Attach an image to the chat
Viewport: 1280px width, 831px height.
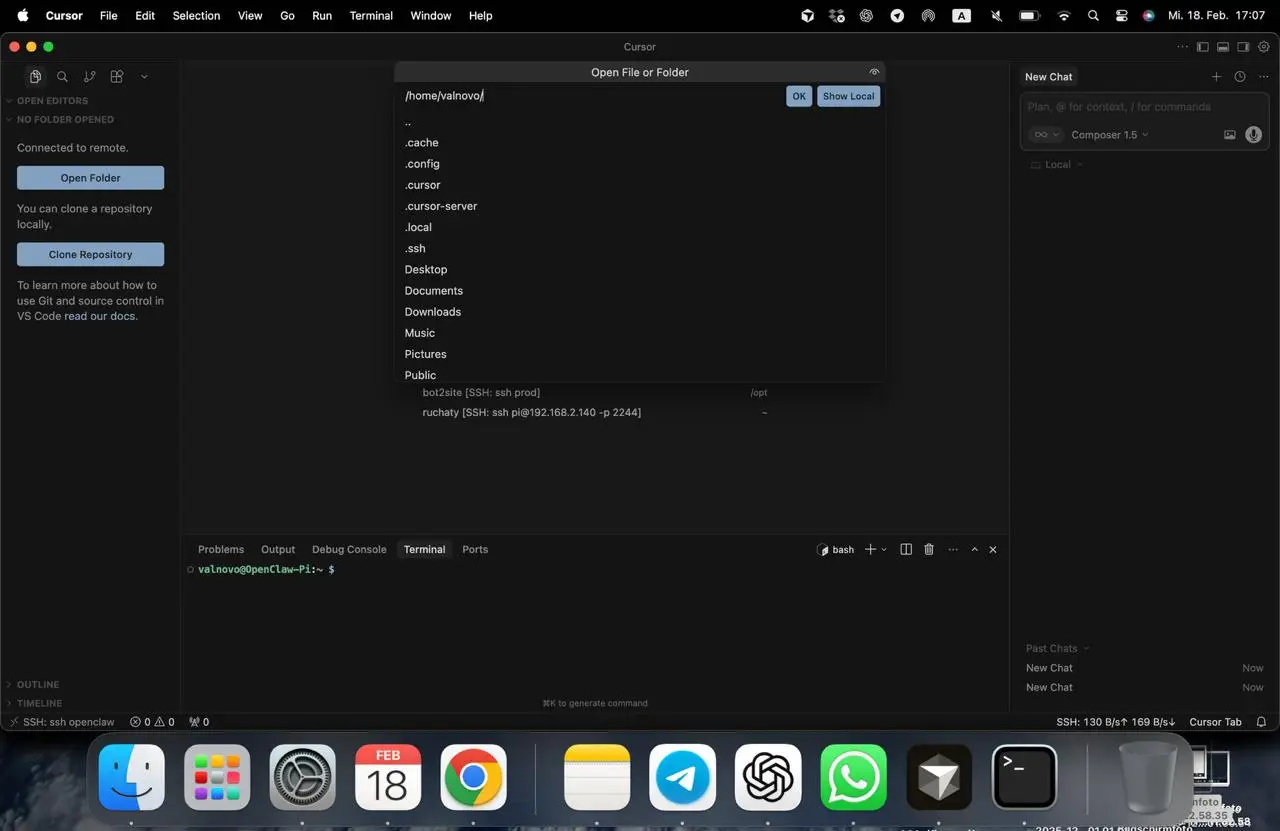coord(1230,135)
